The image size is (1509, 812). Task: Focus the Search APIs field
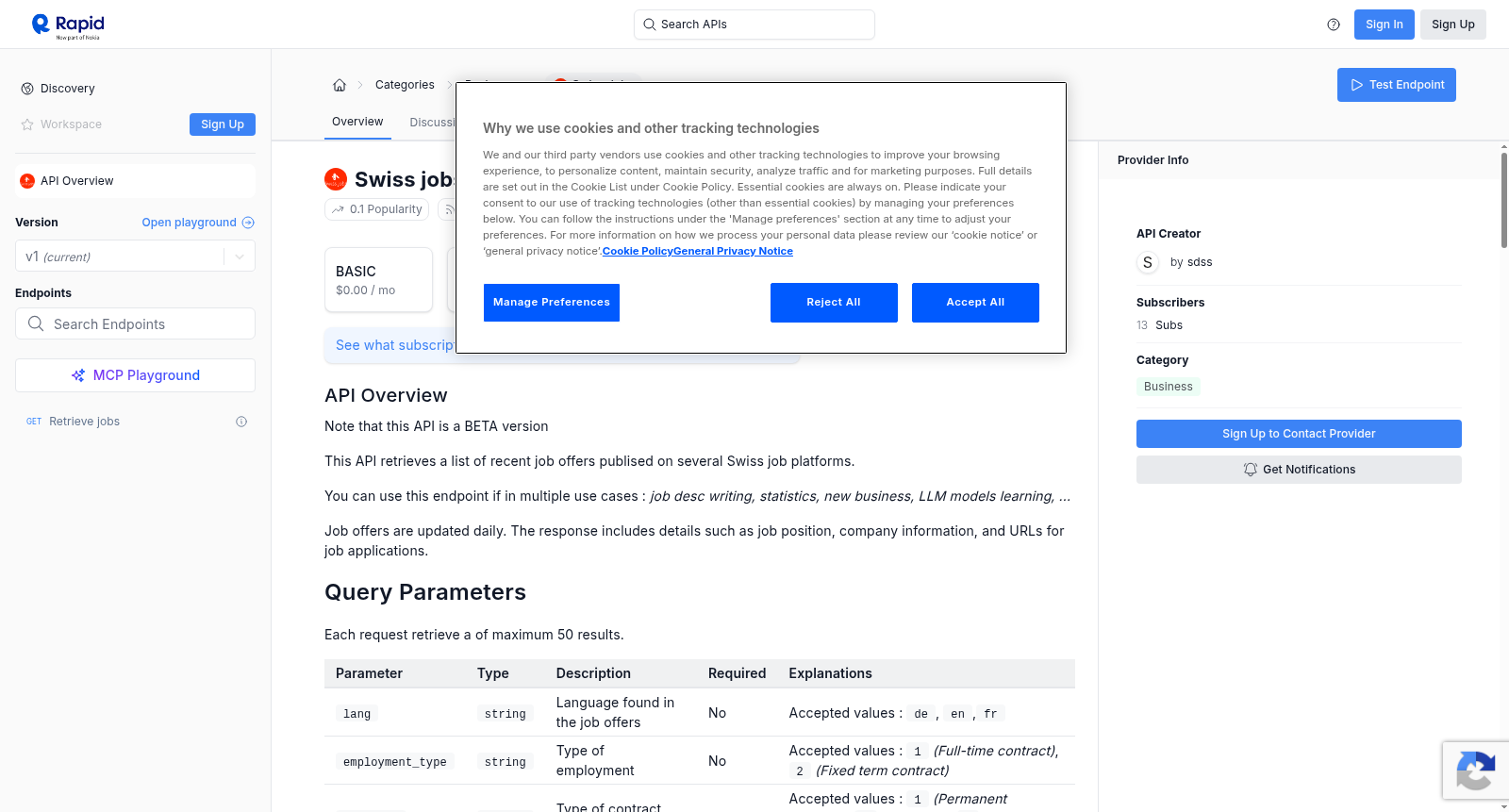[754, 25]
